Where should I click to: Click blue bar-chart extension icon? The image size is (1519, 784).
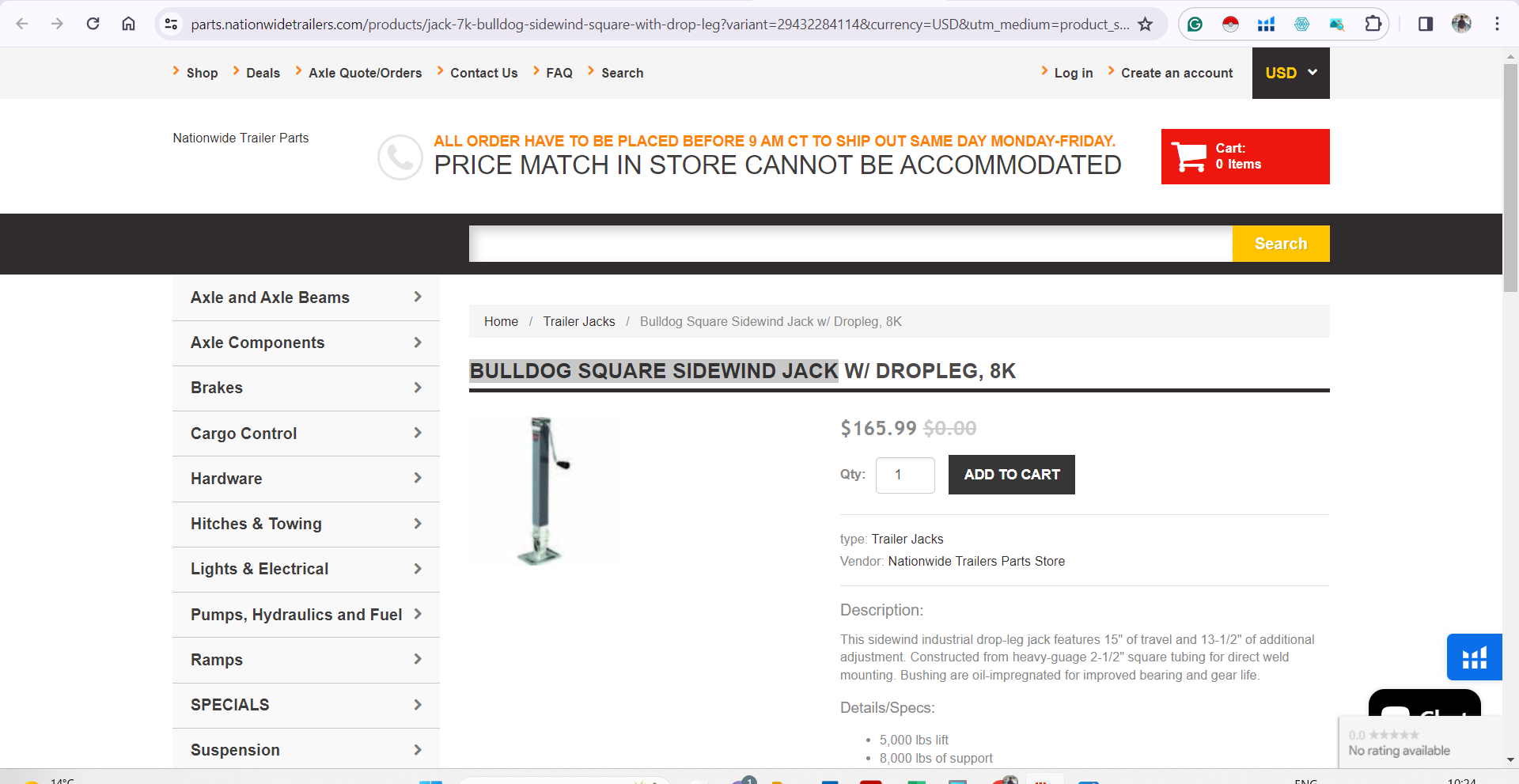[1266, 25]
